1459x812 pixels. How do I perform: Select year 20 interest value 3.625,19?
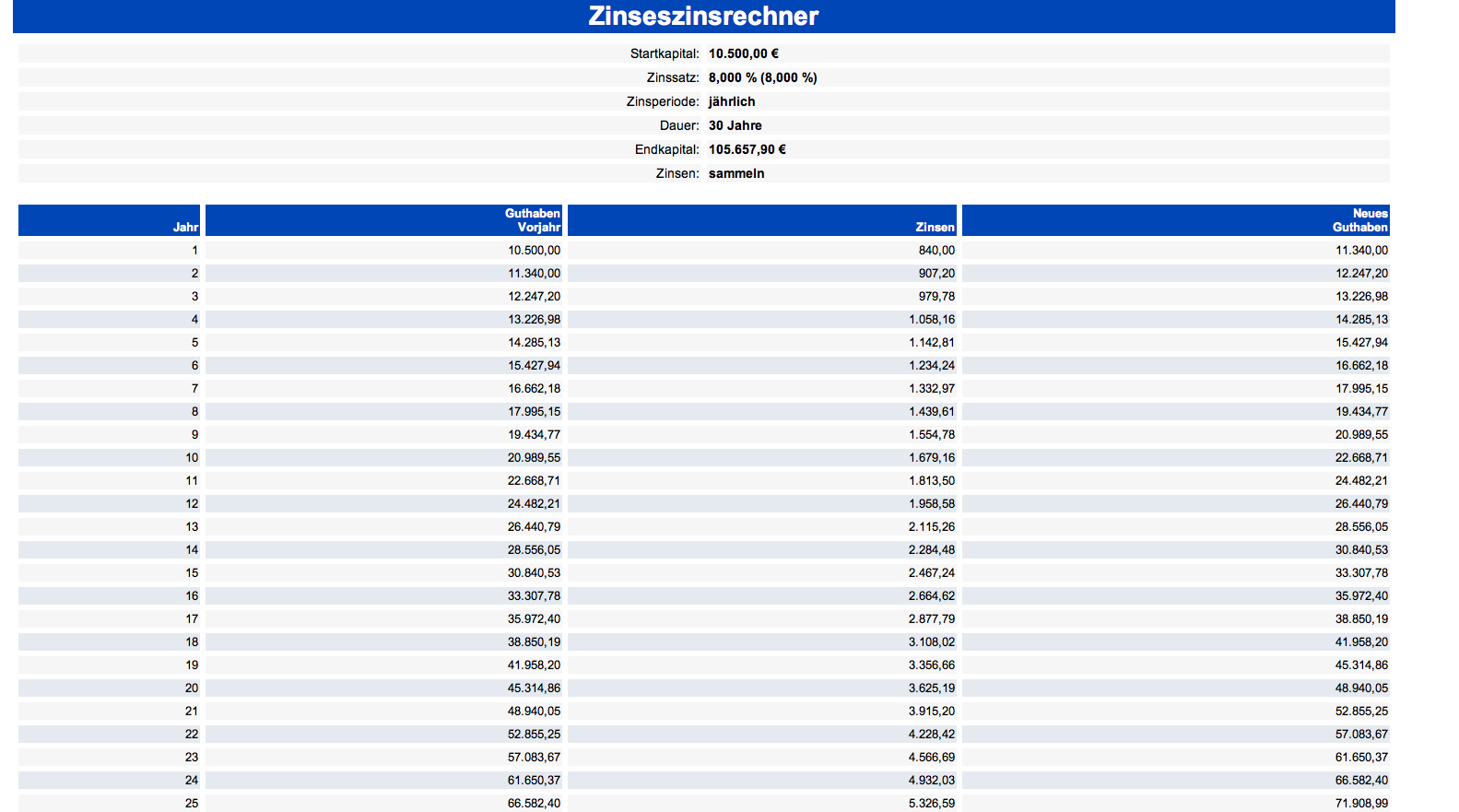click(x=932, y=688)
